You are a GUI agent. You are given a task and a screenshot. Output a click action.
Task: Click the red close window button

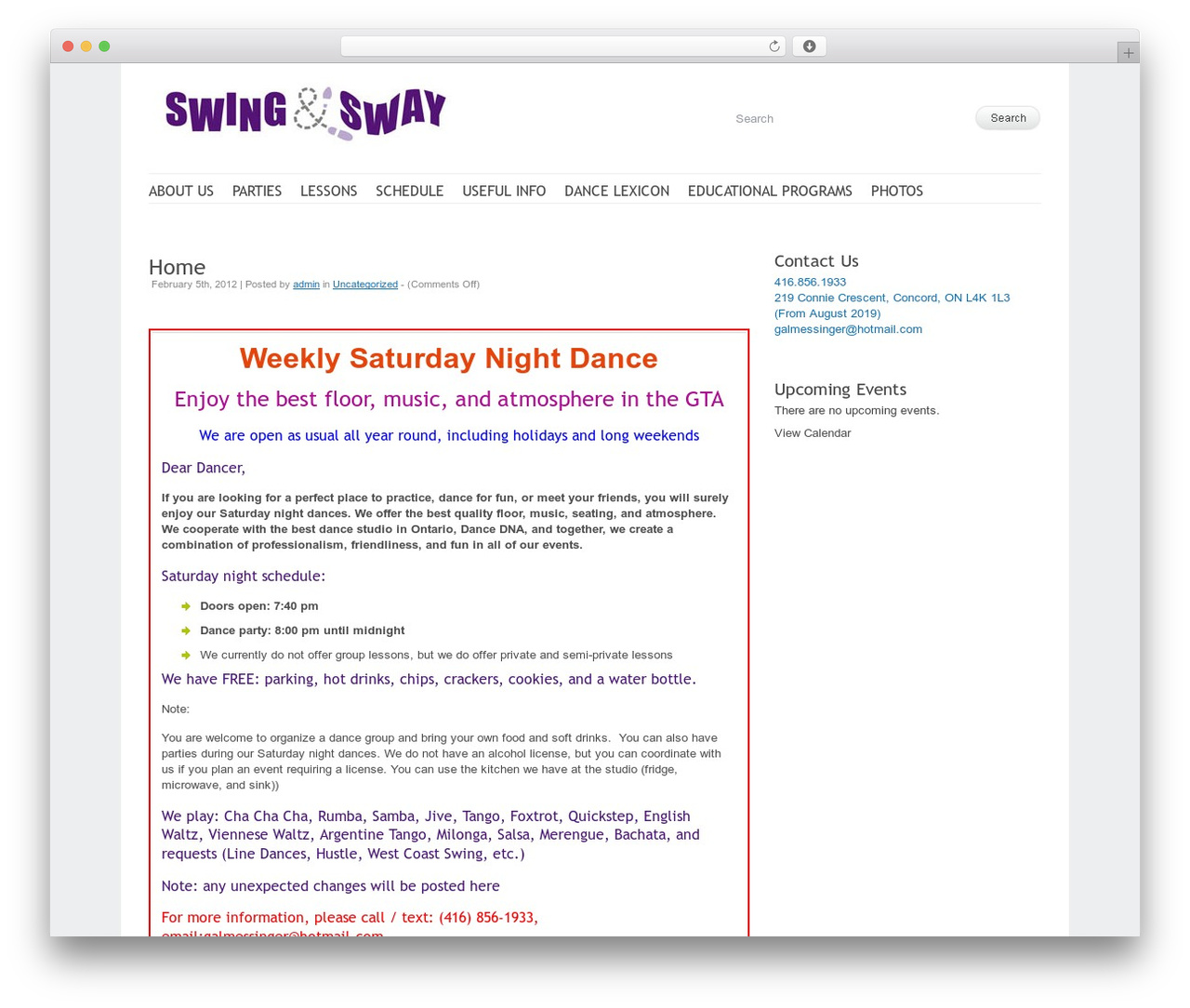[68, 46]
